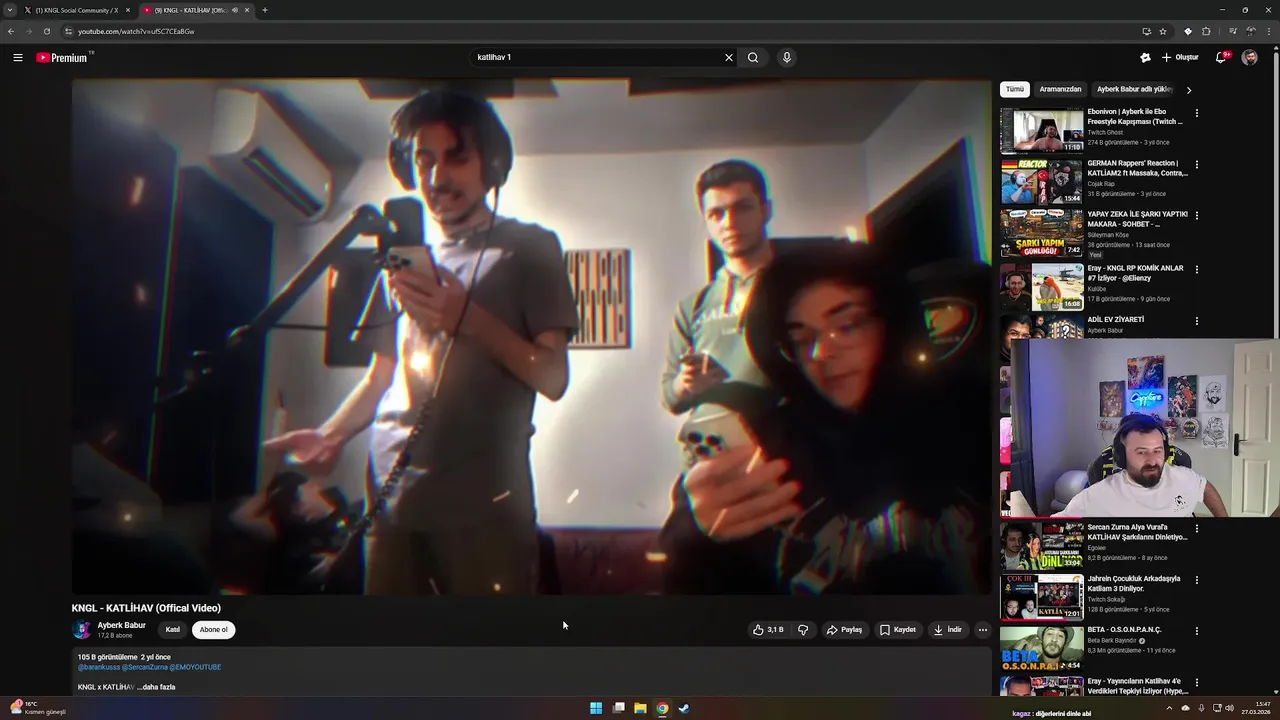Open the Windows Start menu
The height and width of the screenshot is (720, 1280).
[x=596, y=708]
